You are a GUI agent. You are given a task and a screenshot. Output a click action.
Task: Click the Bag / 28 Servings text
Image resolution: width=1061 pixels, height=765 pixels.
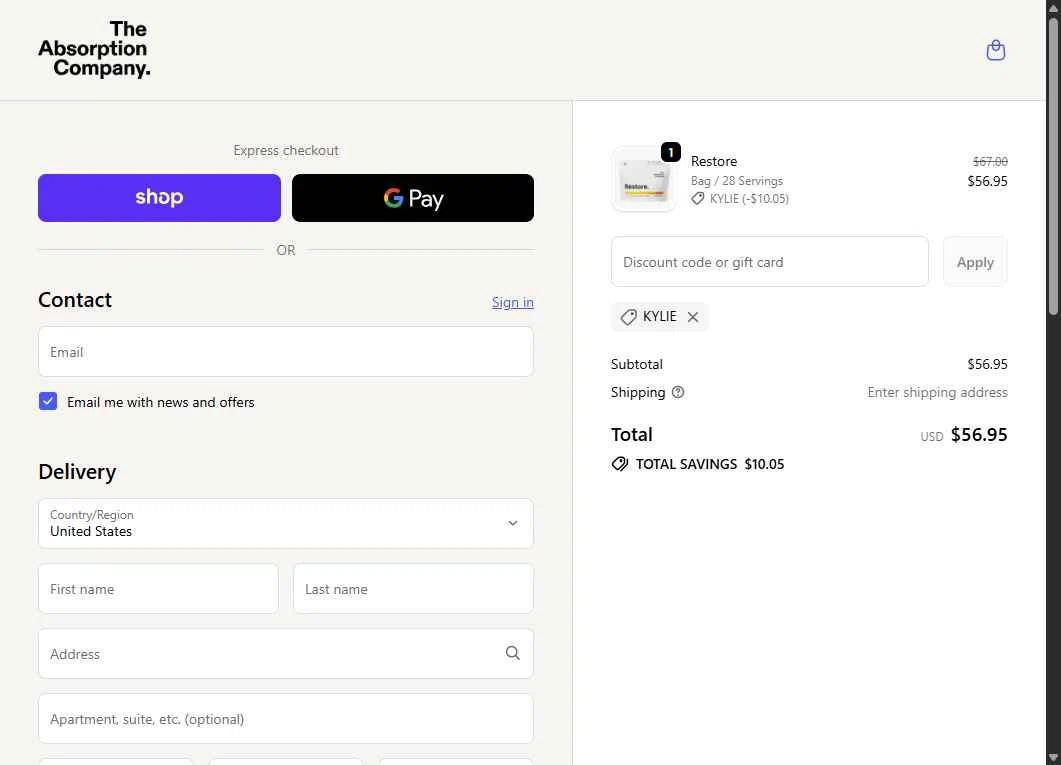pyautogui.click(x=736, y=181)
